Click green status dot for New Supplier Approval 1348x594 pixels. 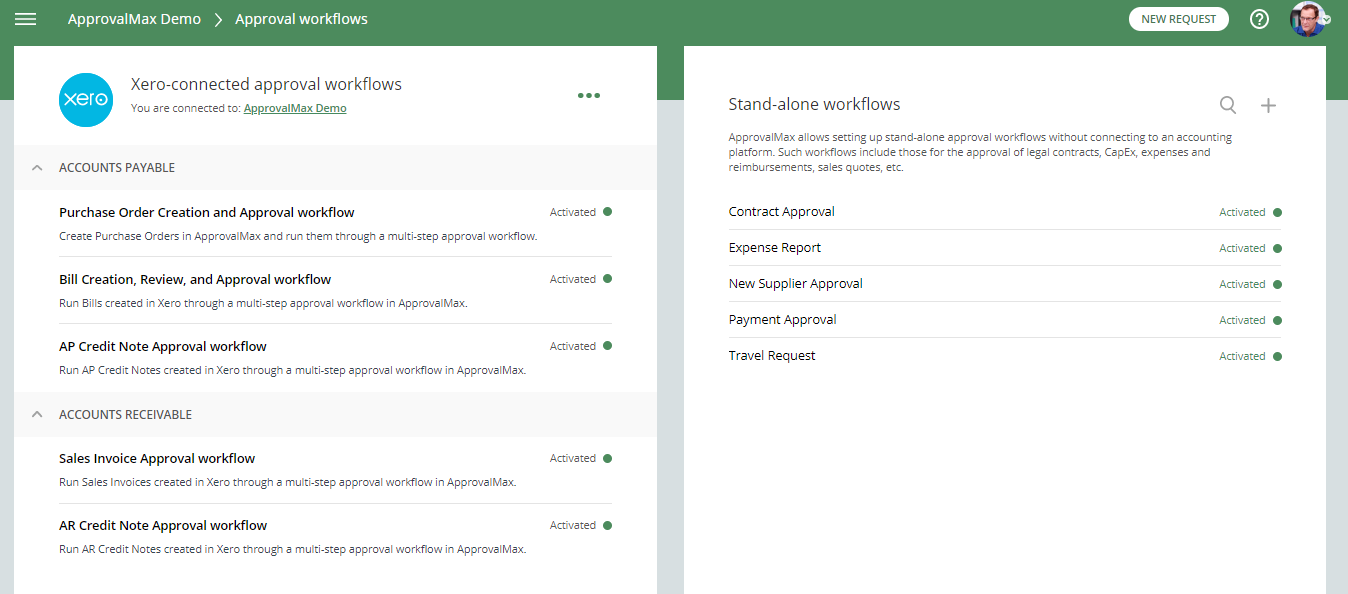[1277, 284]
